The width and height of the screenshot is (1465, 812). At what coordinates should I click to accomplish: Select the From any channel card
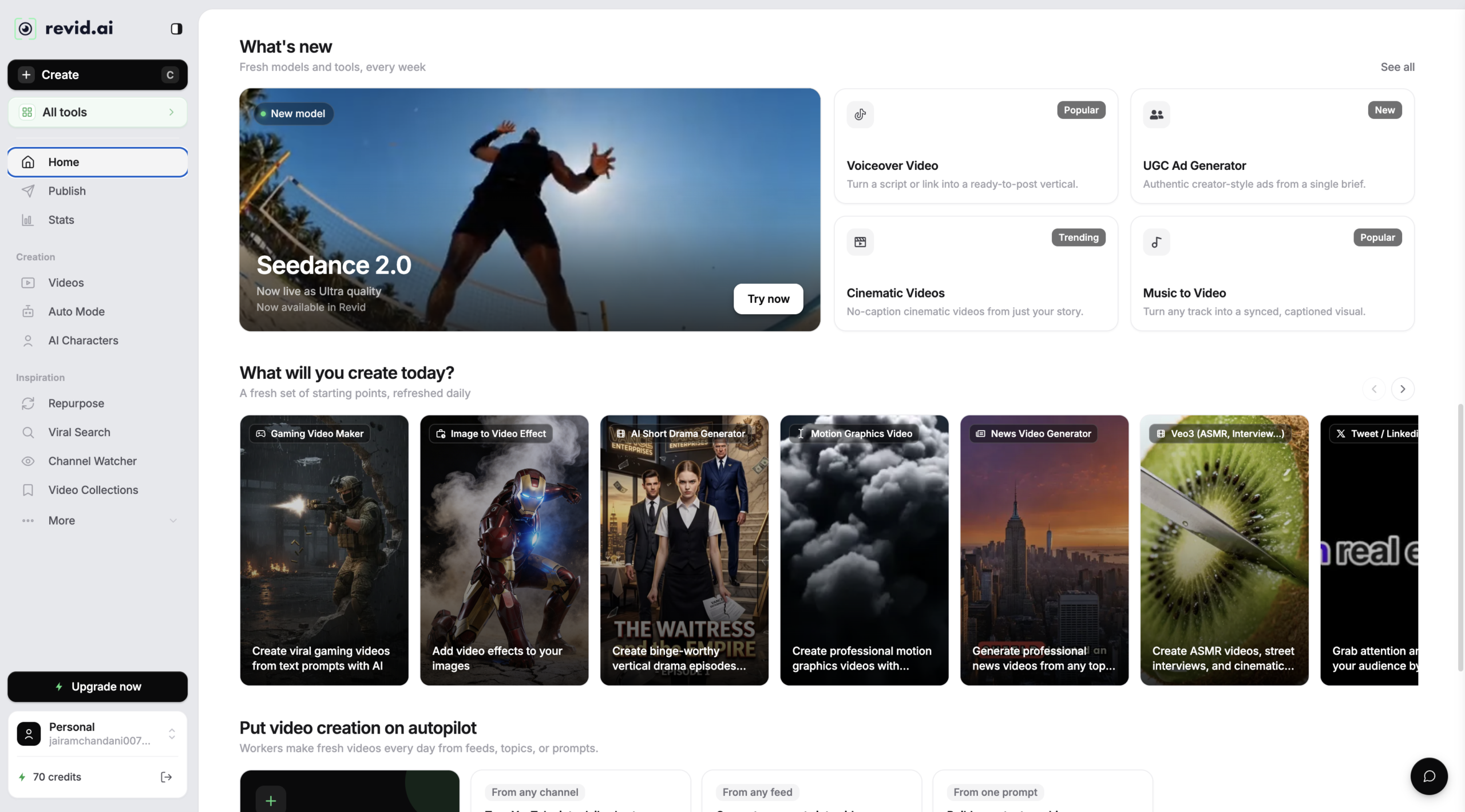click(580, 791)
